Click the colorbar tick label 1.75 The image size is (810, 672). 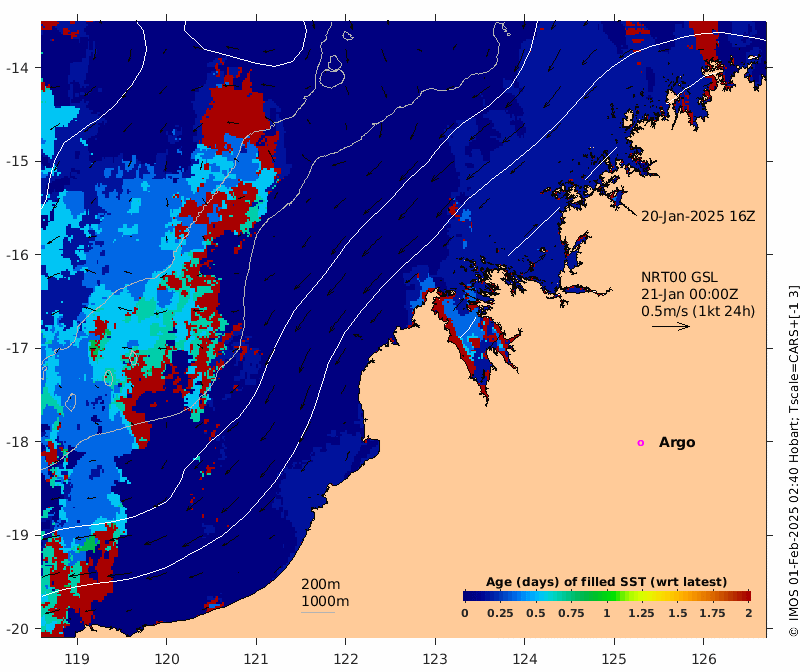(712, 613)
